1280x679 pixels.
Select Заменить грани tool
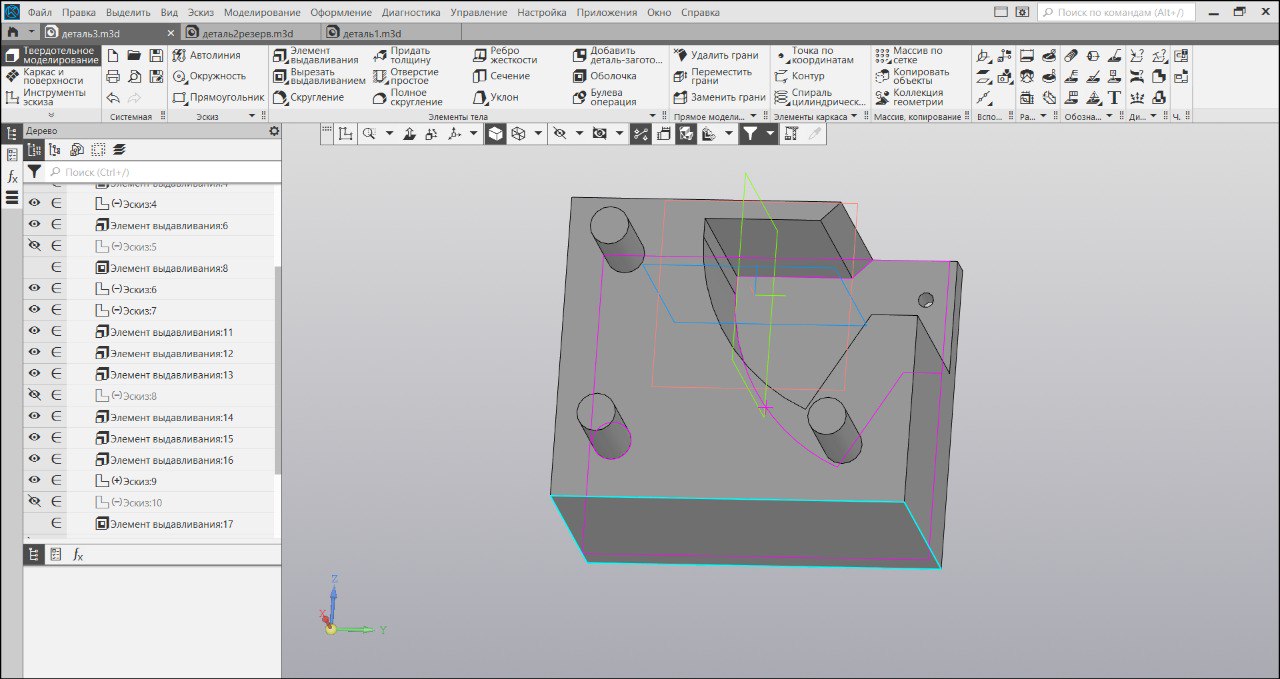719,97
